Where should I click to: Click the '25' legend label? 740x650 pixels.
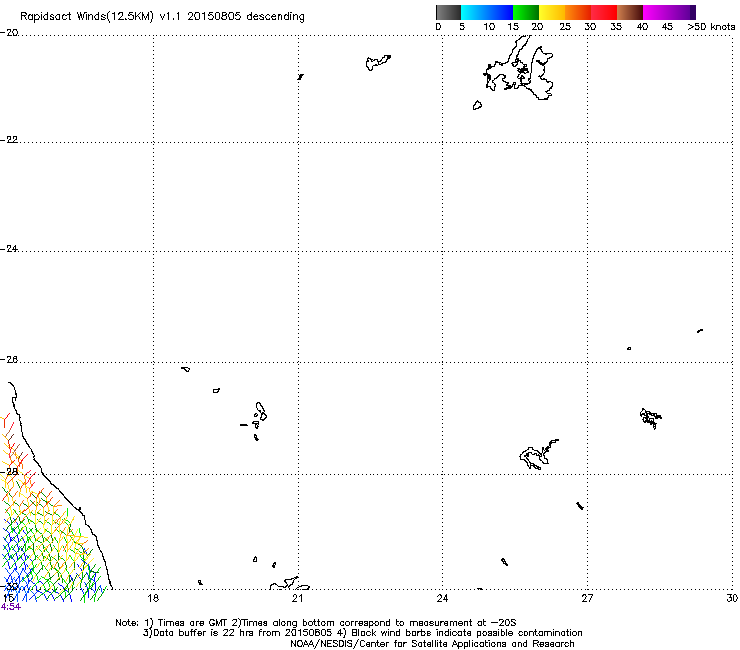pos(565,27)
